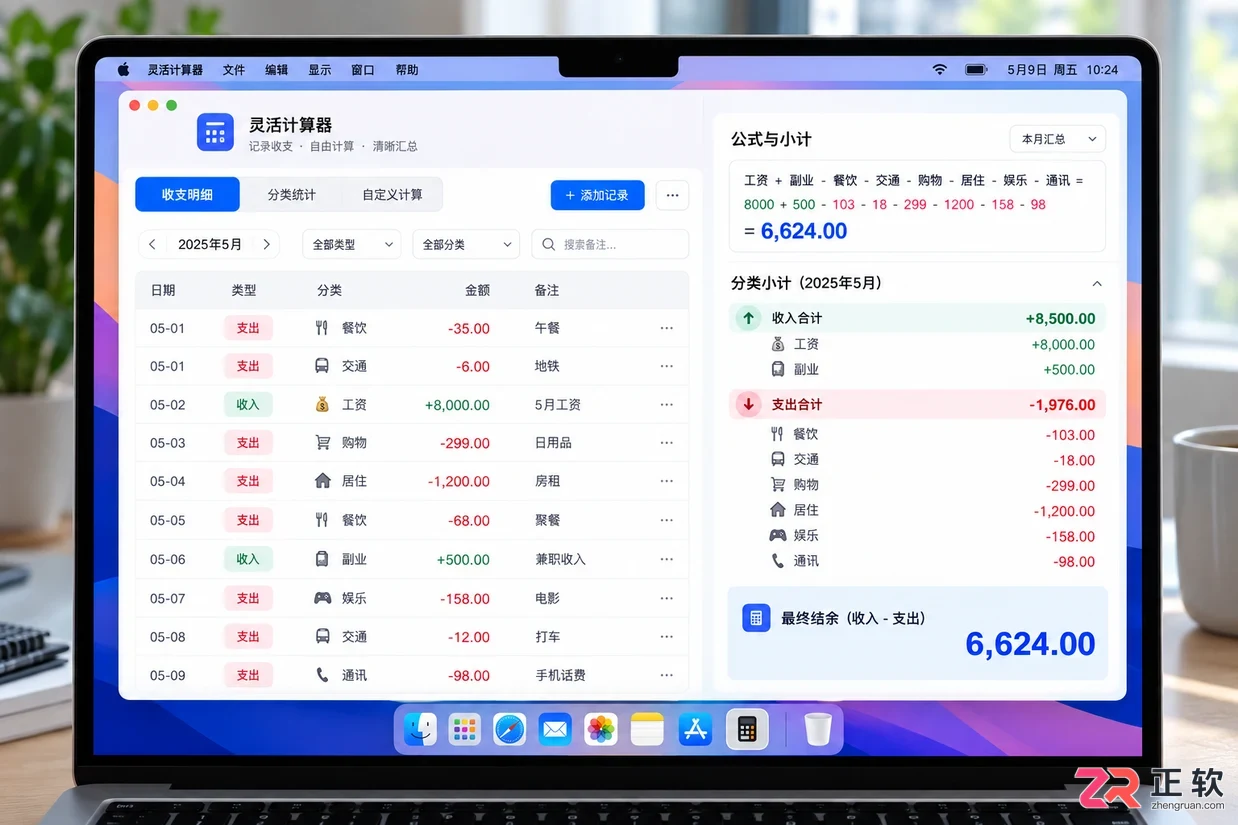Click the 2025年5月 month label
Screen dimensions: 1238x825
pos(210,244)
